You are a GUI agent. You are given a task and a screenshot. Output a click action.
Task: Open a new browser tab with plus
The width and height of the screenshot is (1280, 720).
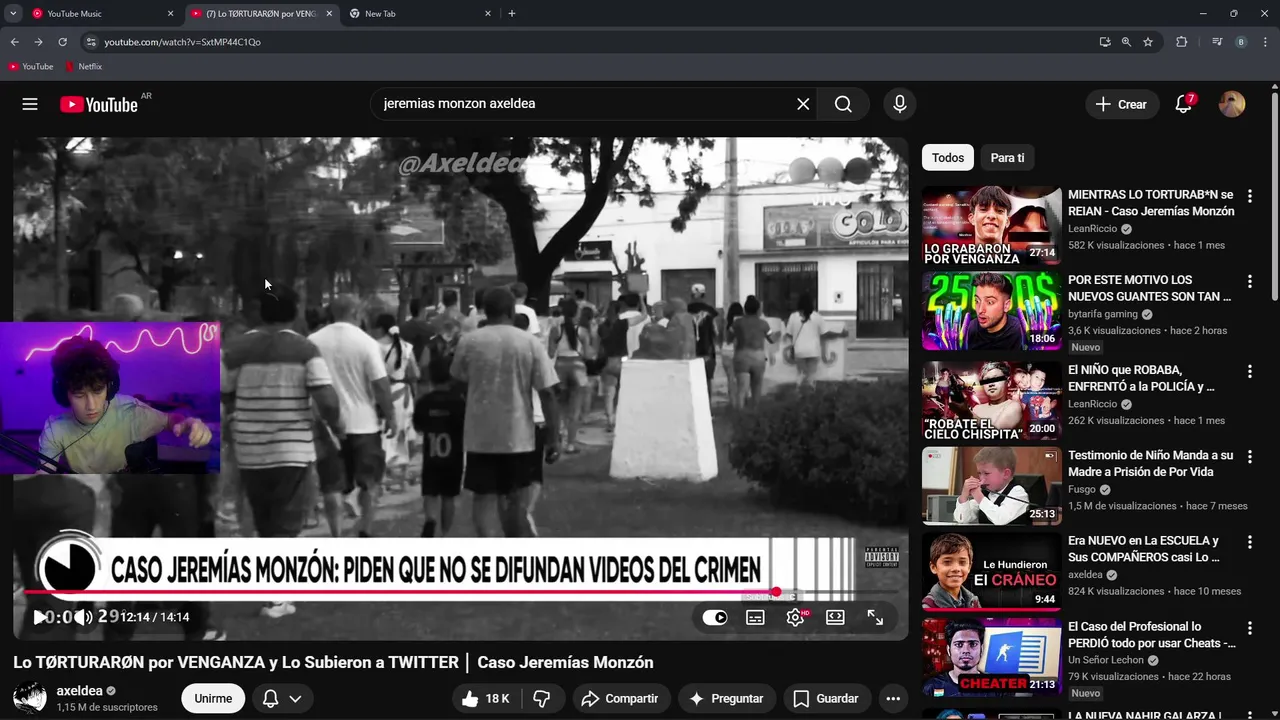coord(512,14)
